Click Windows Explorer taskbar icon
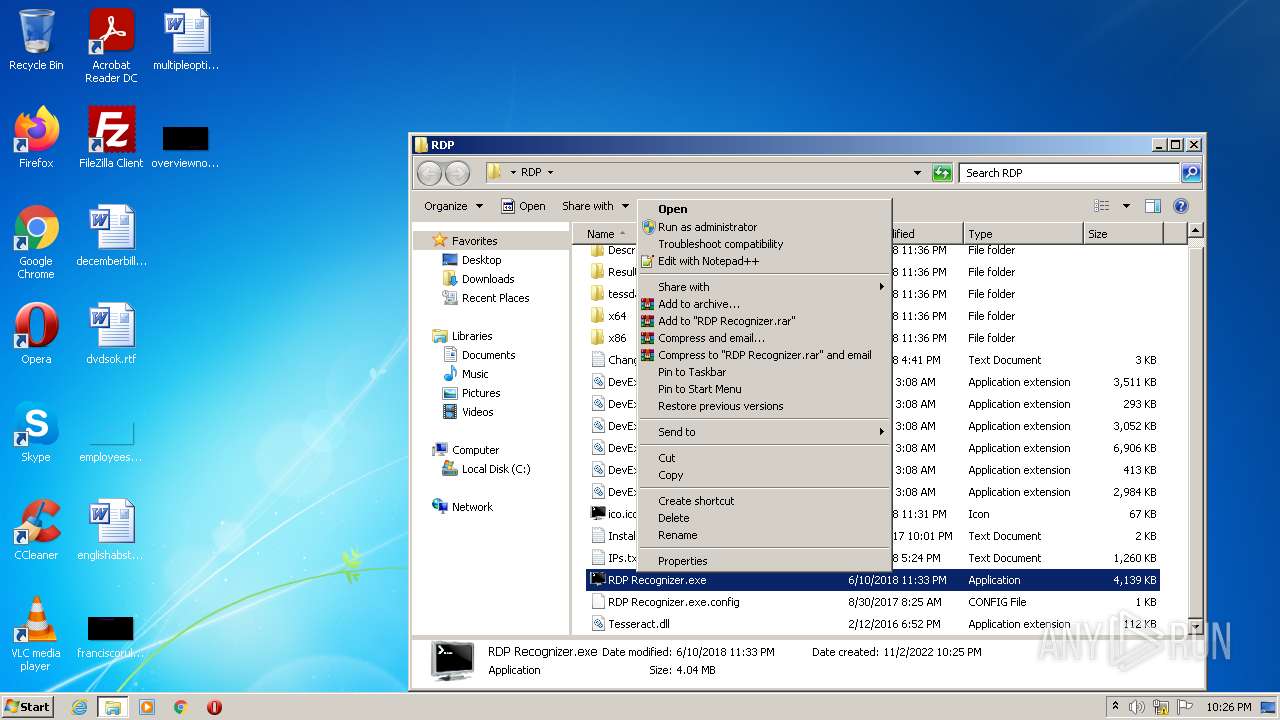Screen dimensions: 1280x720 point(112,707)
